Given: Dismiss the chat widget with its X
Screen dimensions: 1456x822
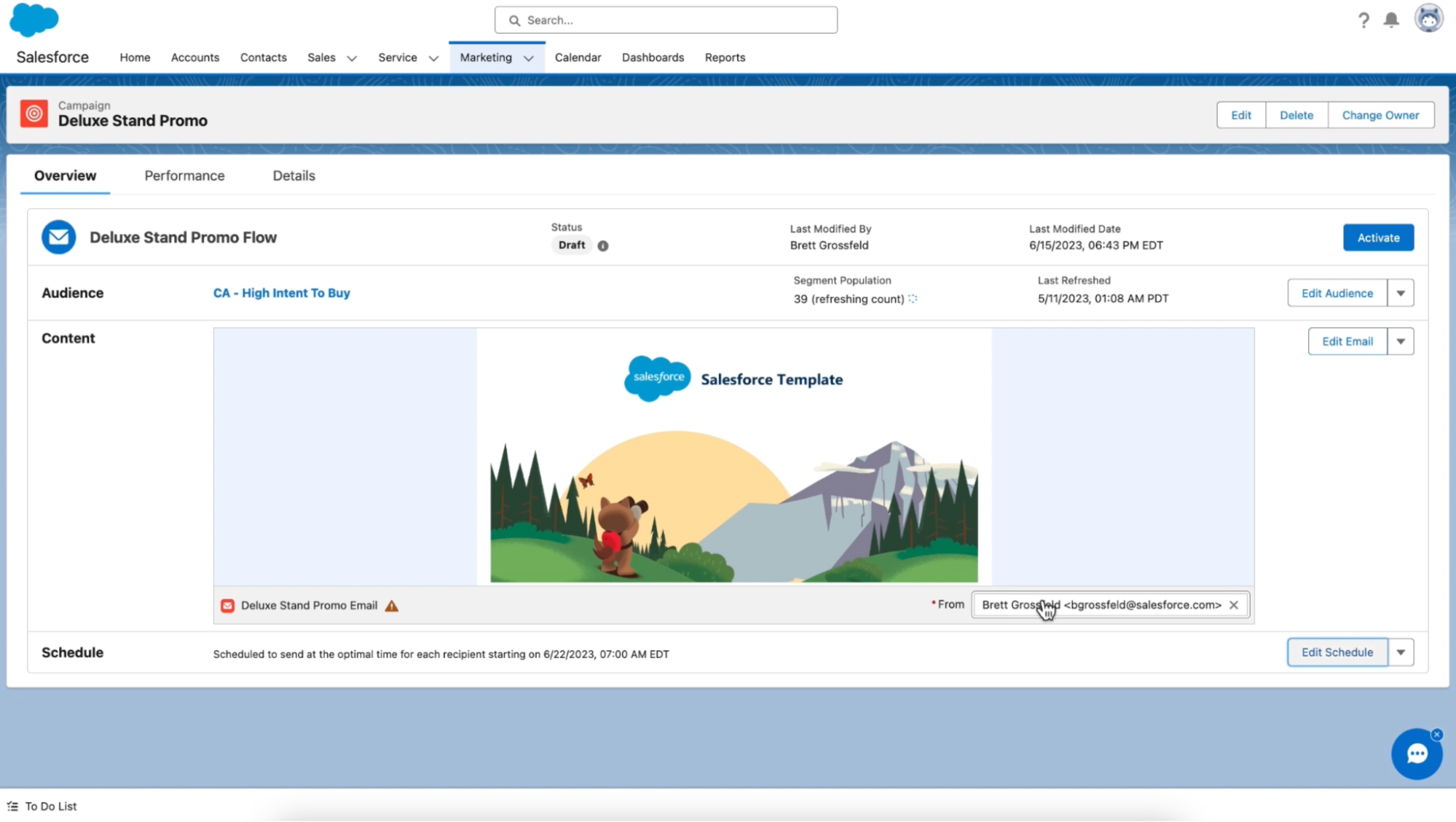Looking at the screenshot, I should tap(1436, 735).
